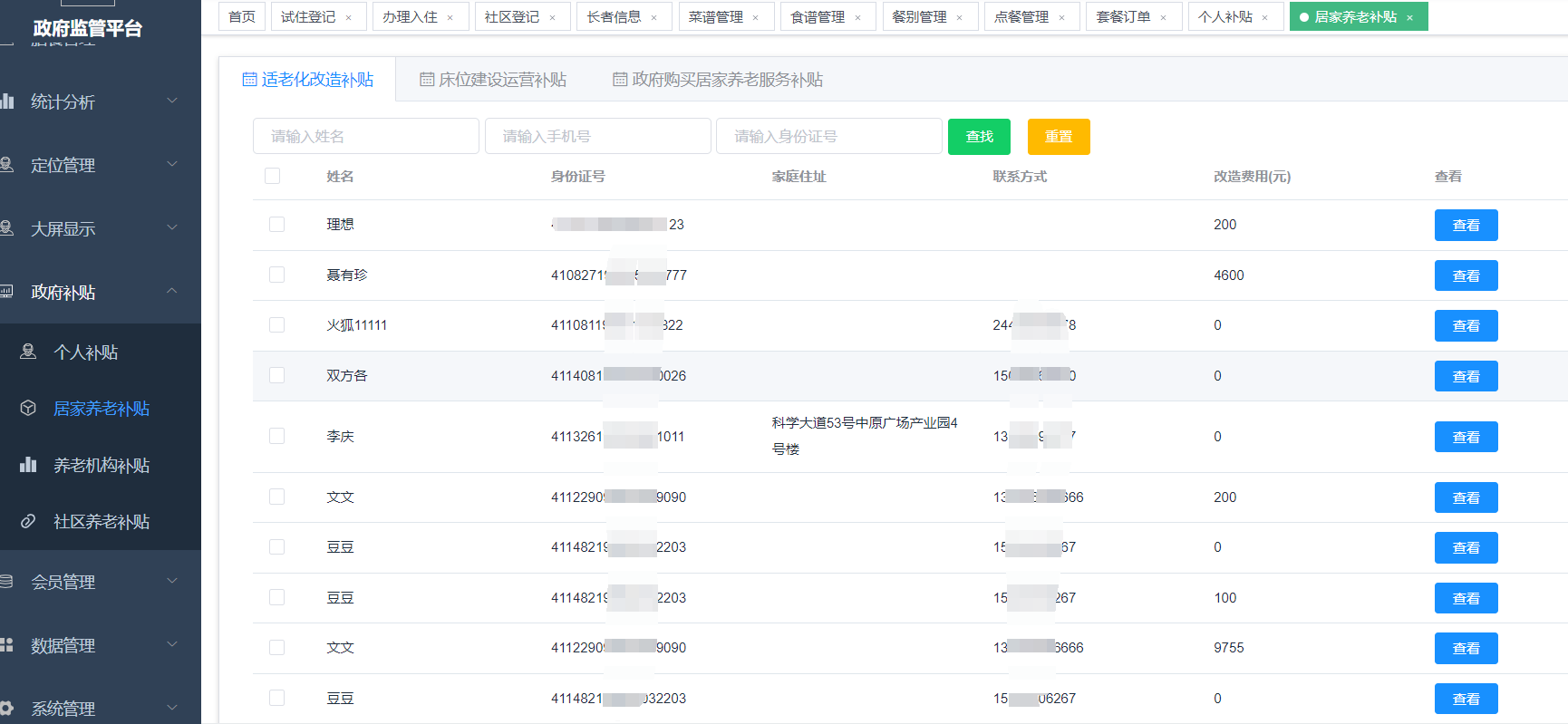This screenshot has width=1568, height=724.
Task: Toggle the select-all checkbox in table header
Action: click(x=272, y=176)
